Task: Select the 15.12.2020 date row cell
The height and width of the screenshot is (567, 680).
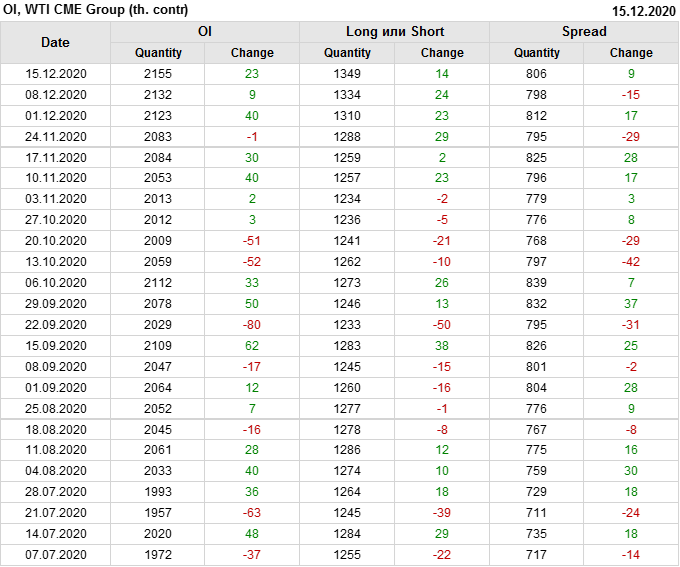Action: (56, 74)
